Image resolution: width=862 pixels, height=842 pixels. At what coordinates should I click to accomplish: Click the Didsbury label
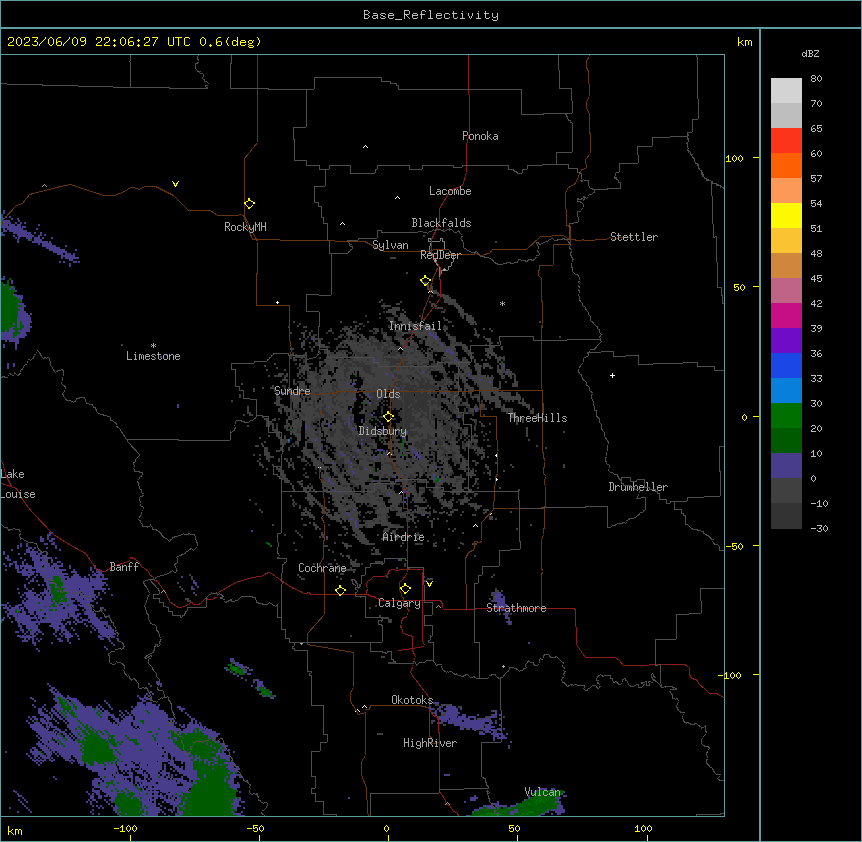pyautogui.click(x=383, y=431)
